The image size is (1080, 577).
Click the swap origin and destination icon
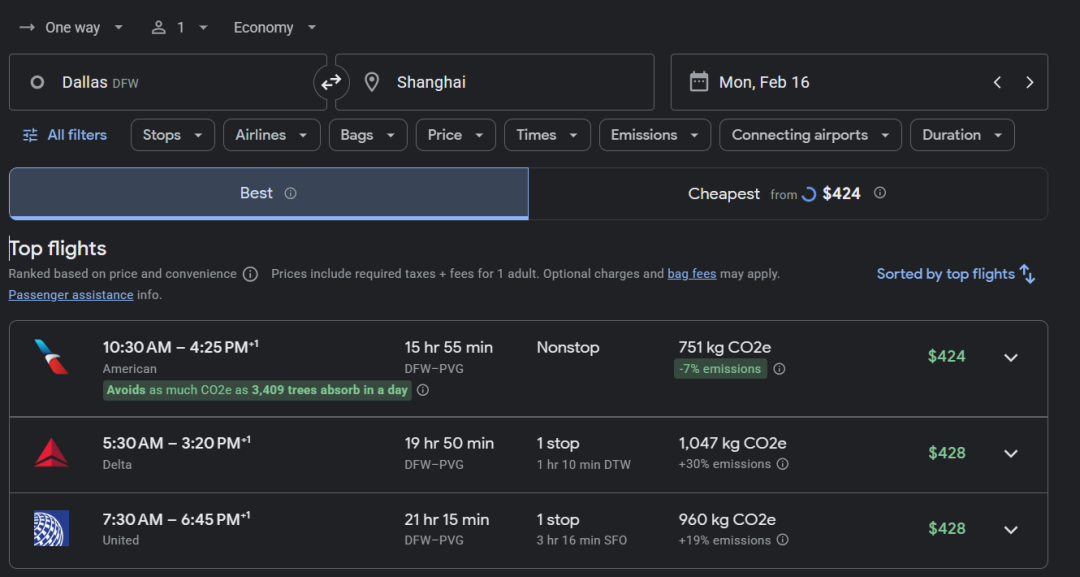click(x=331, y=82)
